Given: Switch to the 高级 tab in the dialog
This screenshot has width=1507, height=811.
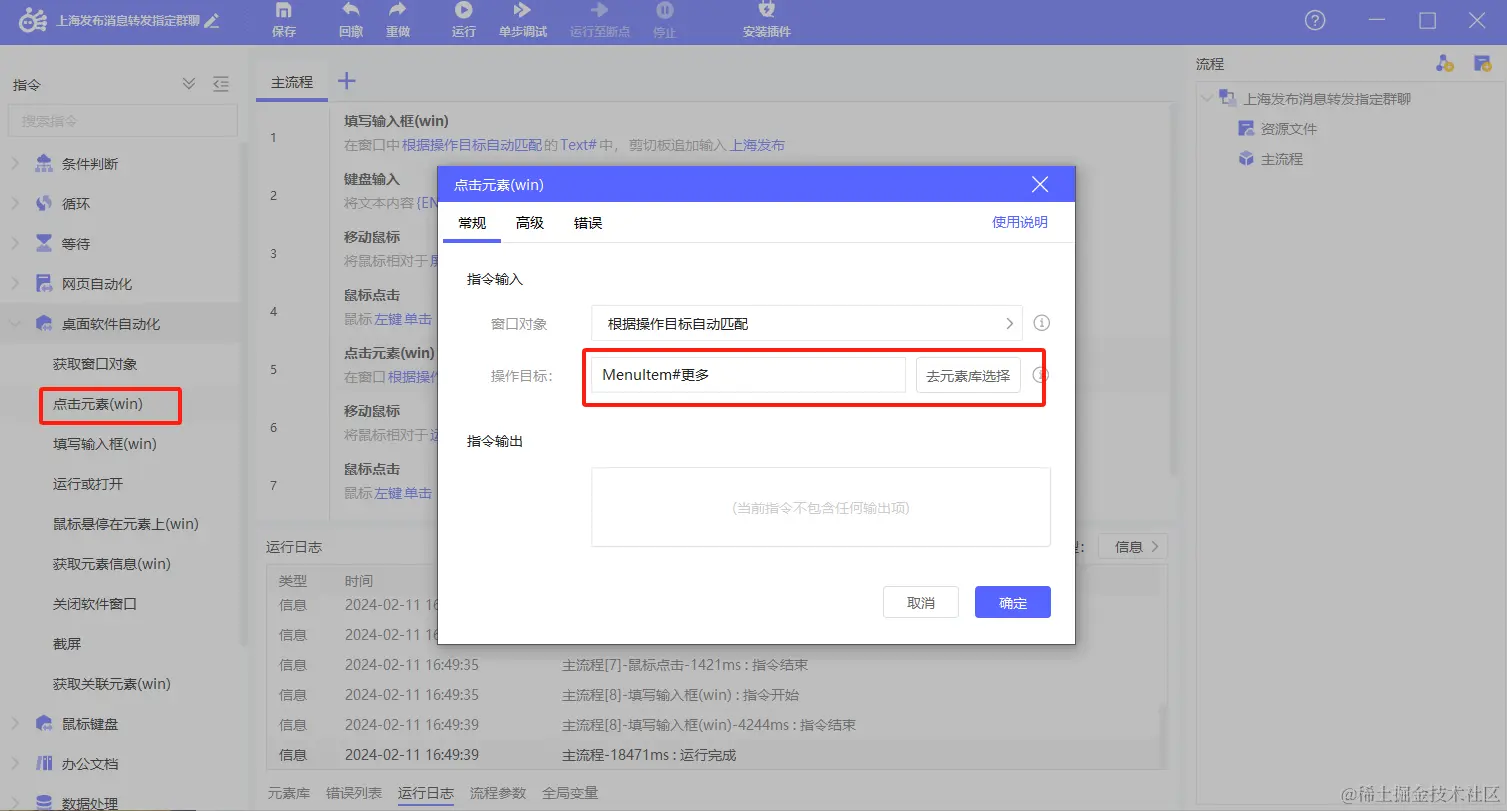Looking at the screenshot, I should [530, 223].
